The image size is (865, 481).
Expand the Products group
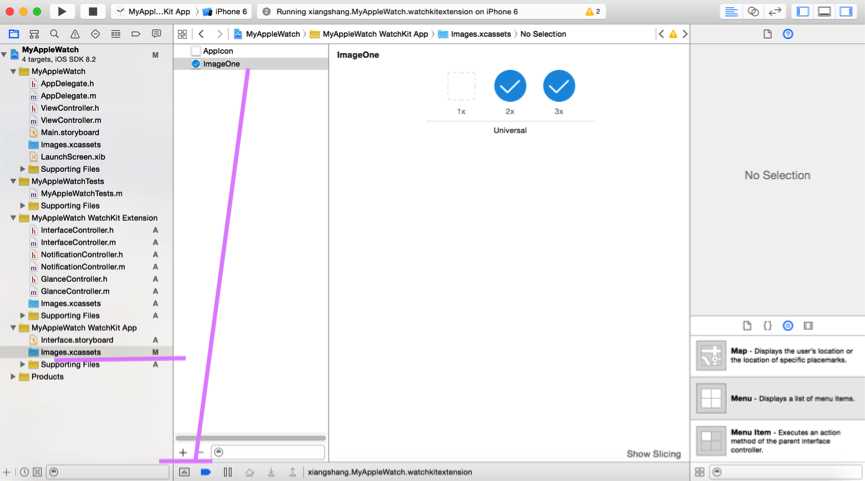[x=13, y=377]
